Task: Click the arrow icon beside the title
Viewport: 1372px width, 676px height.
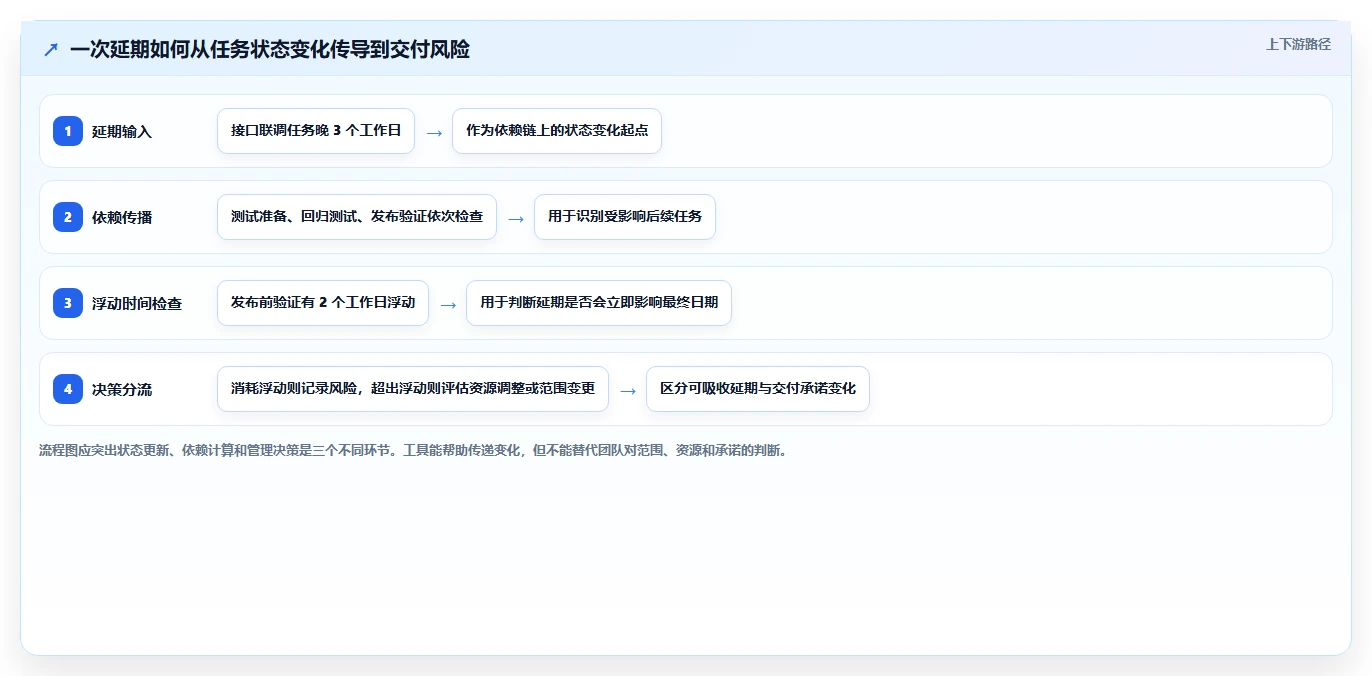Action: [x=51, y=49]
